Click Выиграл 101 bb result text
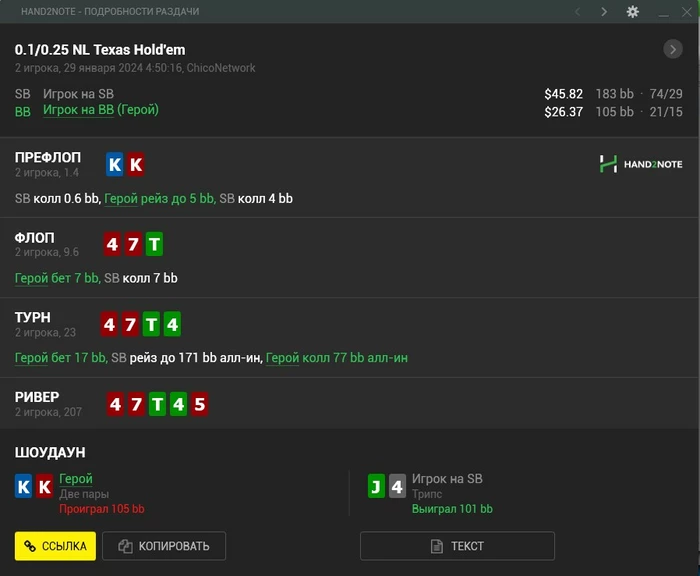This screenshot has height=576, width=700. point(452,509)
